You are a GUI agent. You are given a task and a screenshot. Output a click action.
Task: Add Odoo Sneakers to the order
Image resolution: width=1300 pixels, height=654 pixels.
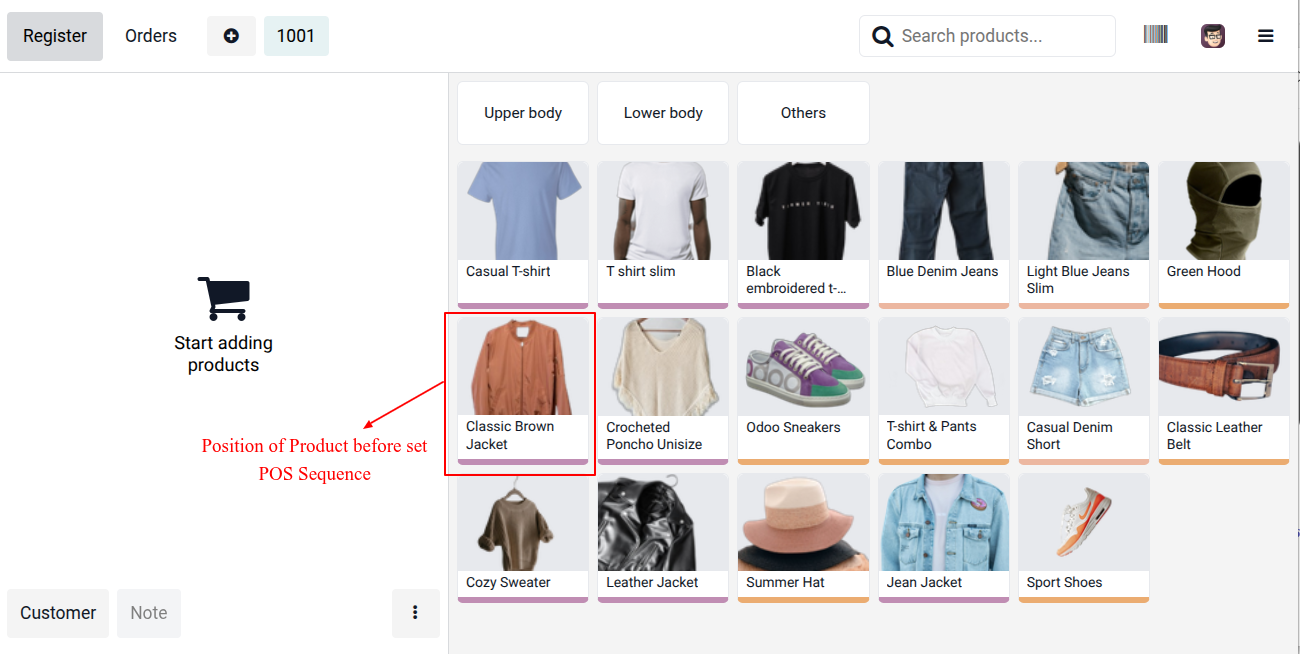click(803, 391)
